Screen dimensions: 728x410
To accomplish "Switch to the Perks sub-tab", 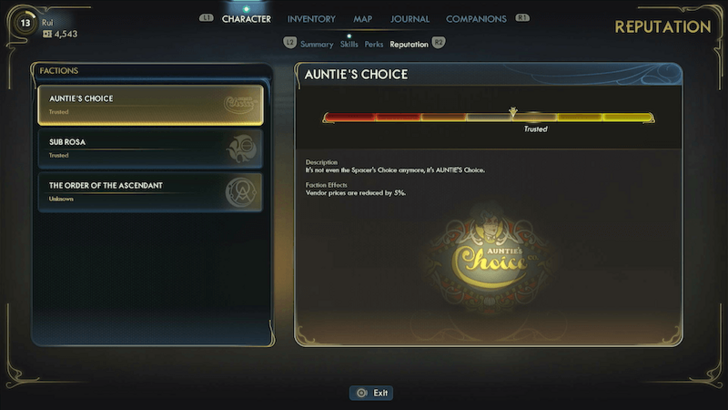I will [x=374, y=45].
